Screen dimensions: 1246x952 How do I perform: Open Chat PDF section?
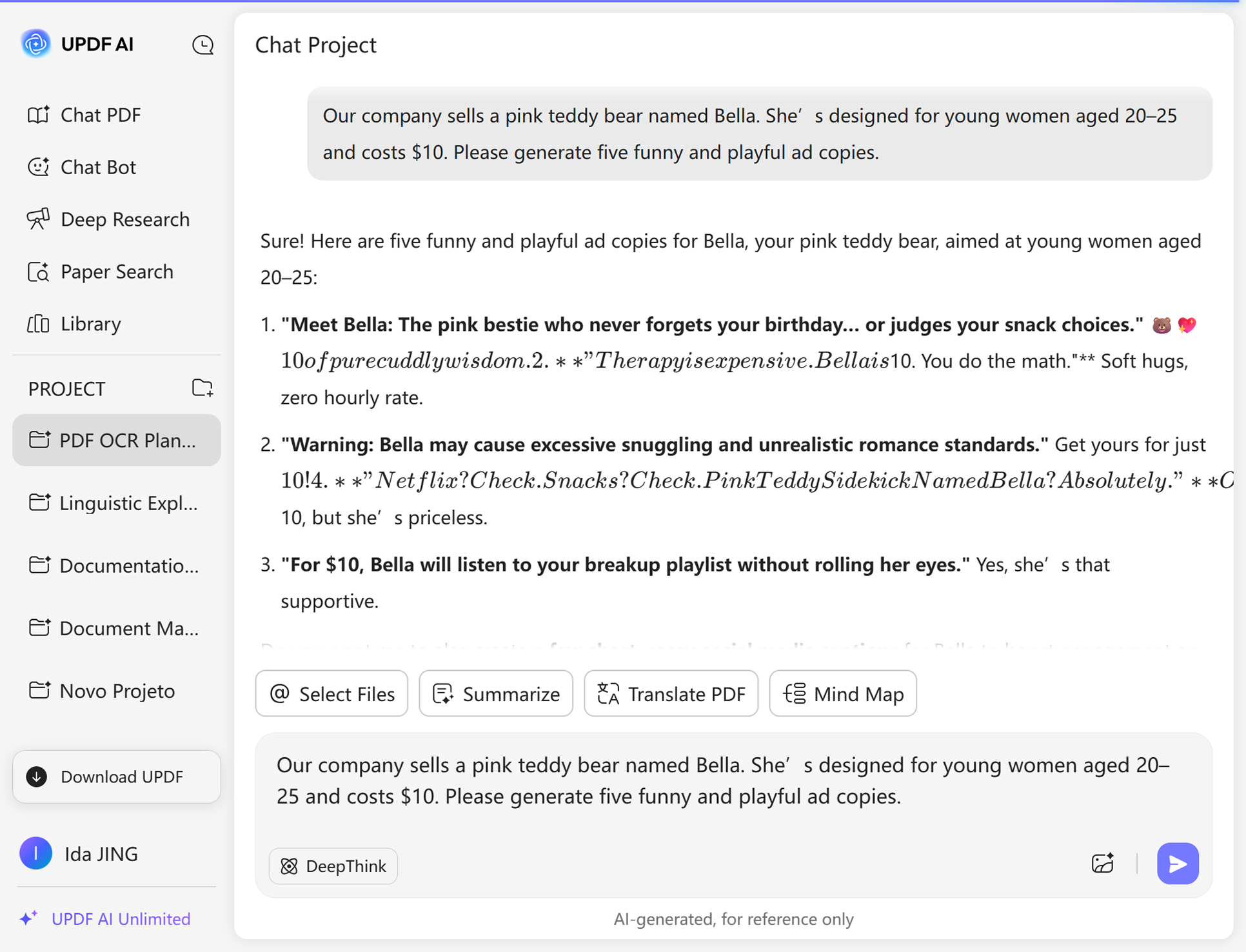pos(100,115)
